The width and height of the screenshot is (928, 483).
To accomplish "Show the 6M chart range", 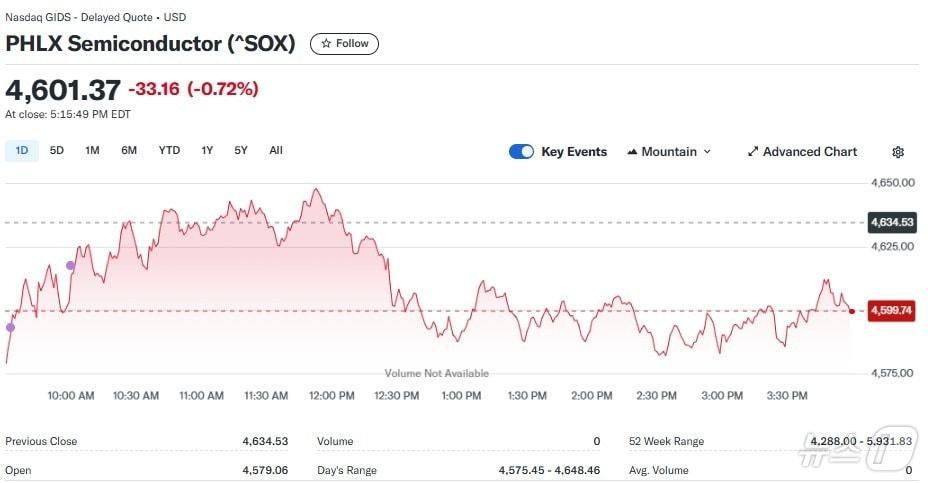I will (129, 151).
